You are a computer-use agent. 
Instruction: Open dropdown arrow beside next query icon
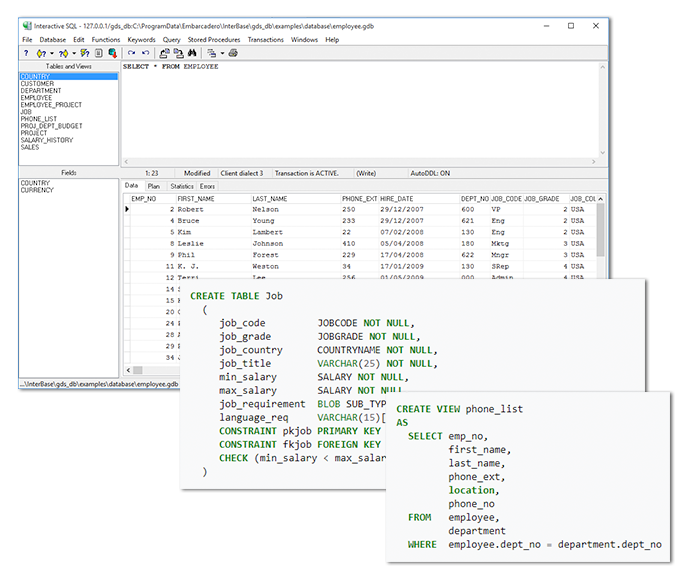click(x=74, y=53)
